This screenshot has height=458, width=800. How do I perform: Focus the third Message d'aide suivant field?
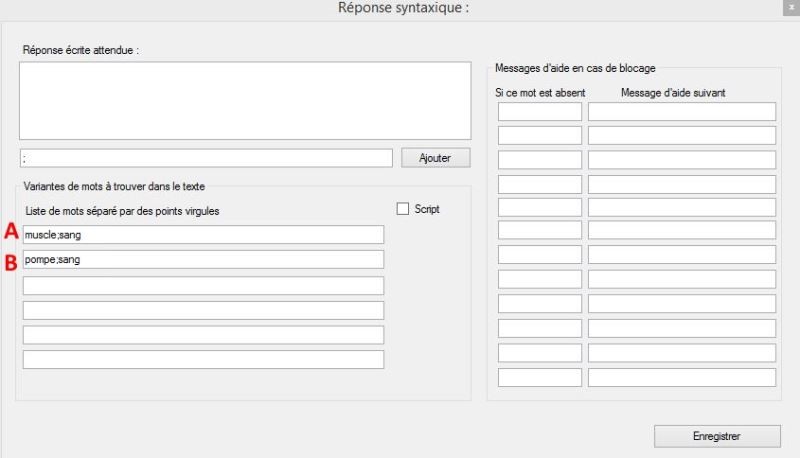[x=682, y=159]
